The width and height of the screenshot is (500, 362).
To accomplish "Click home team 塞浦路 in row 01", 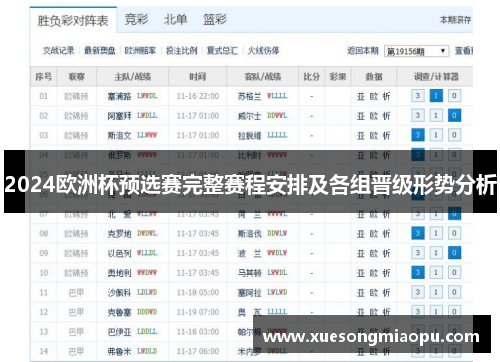I will [x=119, y=96].
